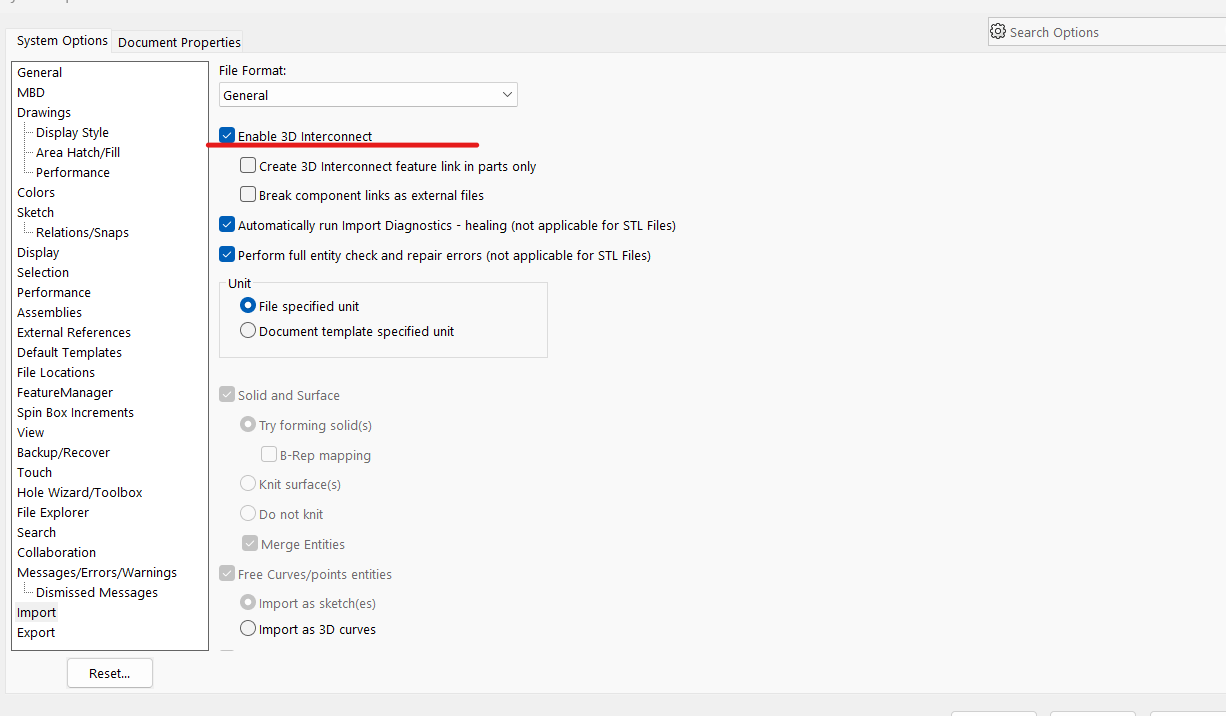The image size is (1226, 716).
Task: Select Import as 3D curves option
Action: pyautogui.click(x=248, y=629)
